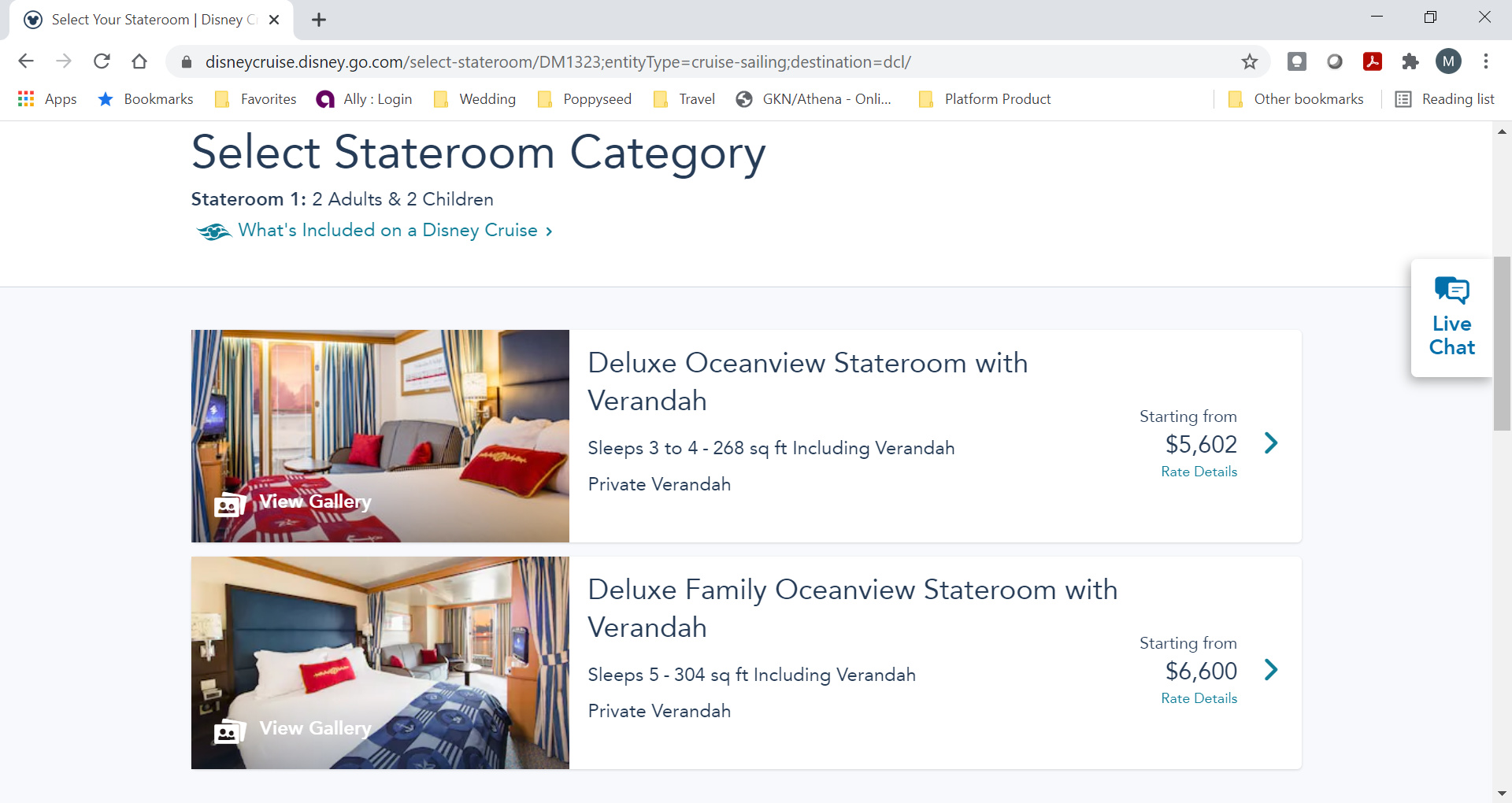The width and height of the screenshot is (1512, 803).
Task: View Rate Details for the $5,602 stateroom
Action: 1199,472
